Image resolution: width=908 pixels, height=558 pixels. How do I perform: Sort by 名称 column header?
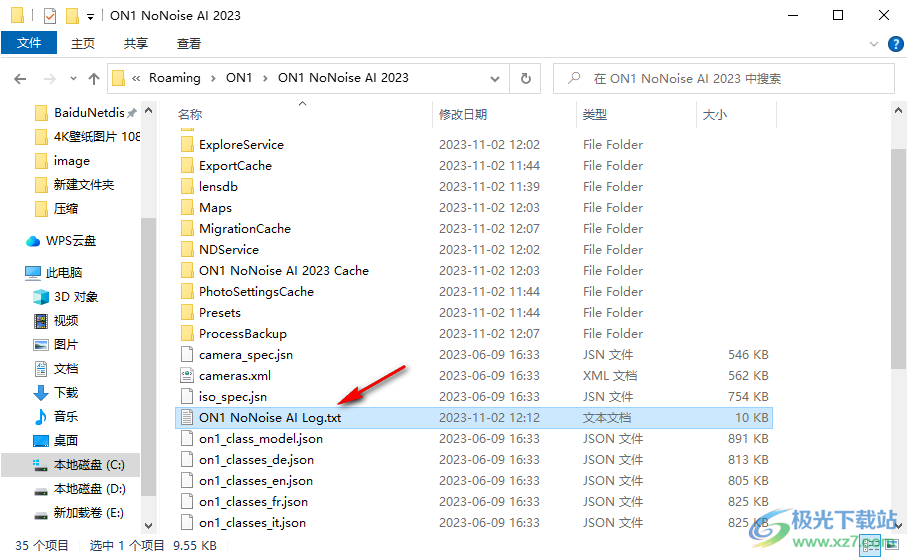coord(190,115)
